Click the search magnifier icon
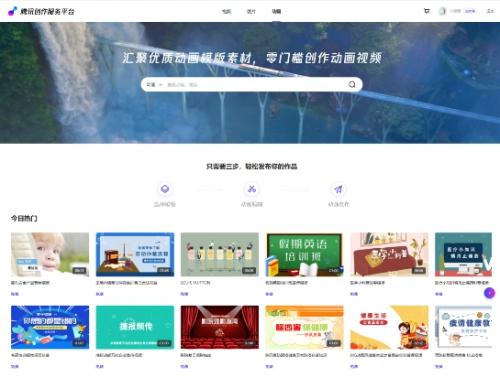The image size is (500, 378). [352, 85]
